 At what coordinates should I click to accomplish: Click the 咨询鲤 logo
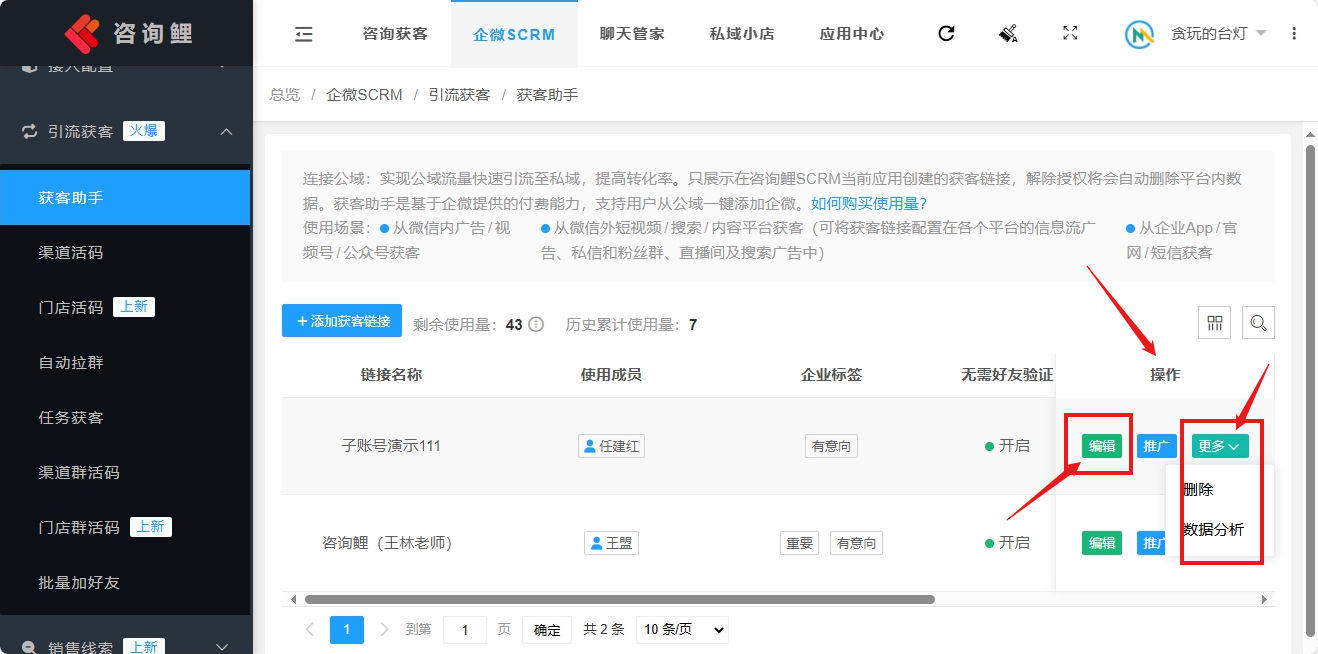(128, 33)
